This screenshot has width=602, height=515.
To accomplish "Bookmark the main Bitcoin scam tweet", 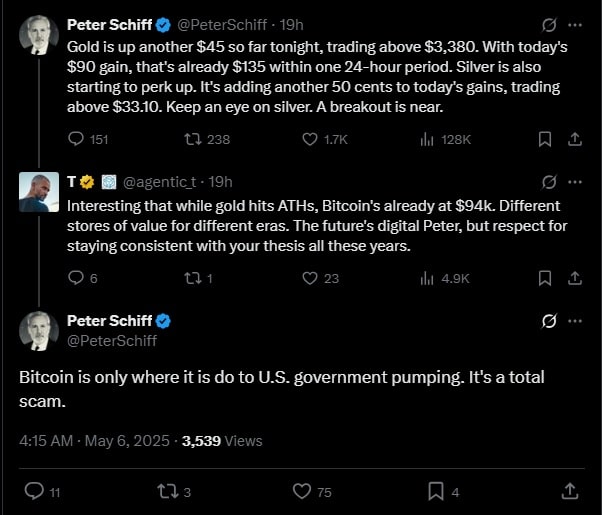I will (437, 490).
